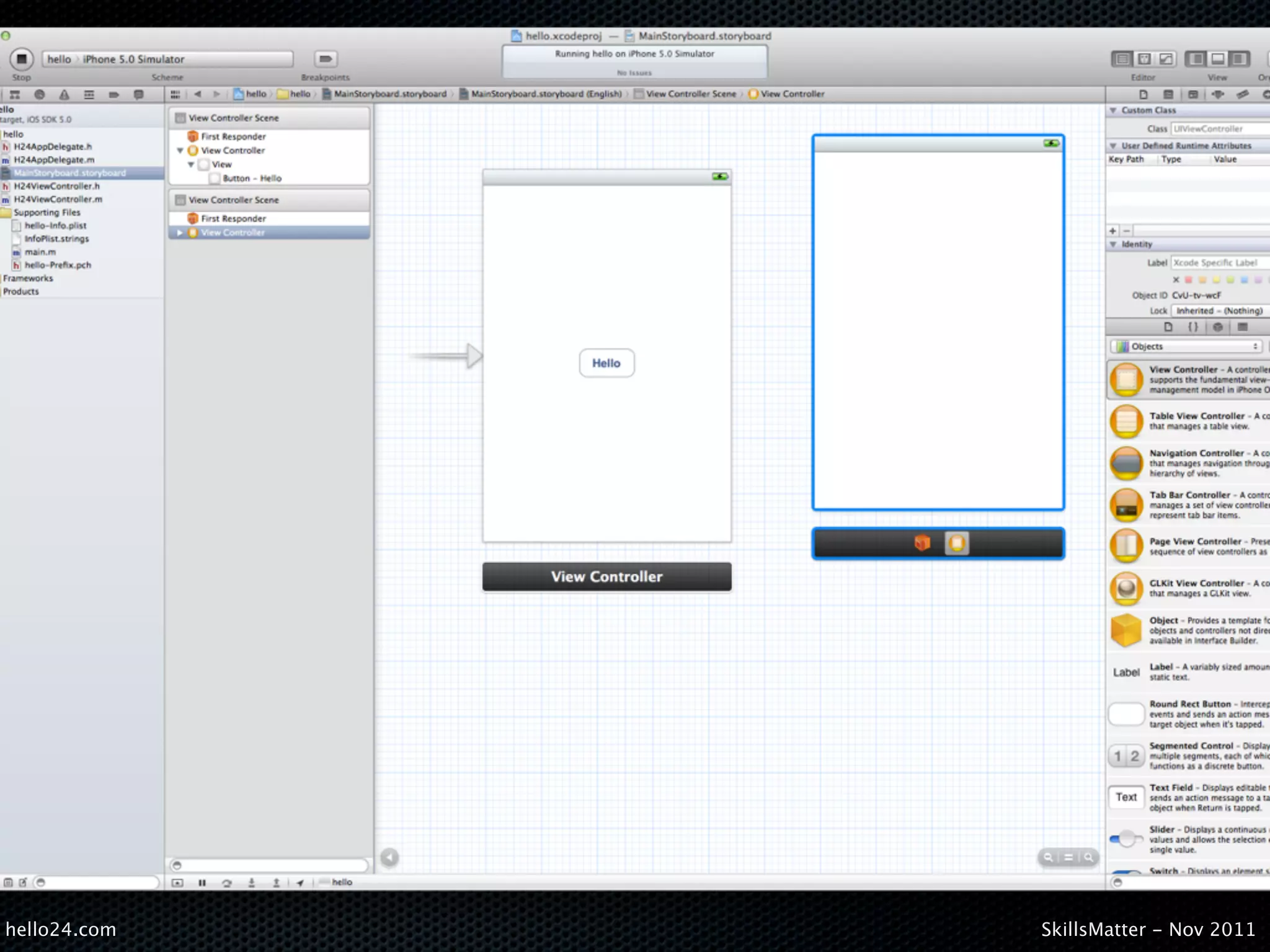Toggle the navigator pane view button

1196,59
